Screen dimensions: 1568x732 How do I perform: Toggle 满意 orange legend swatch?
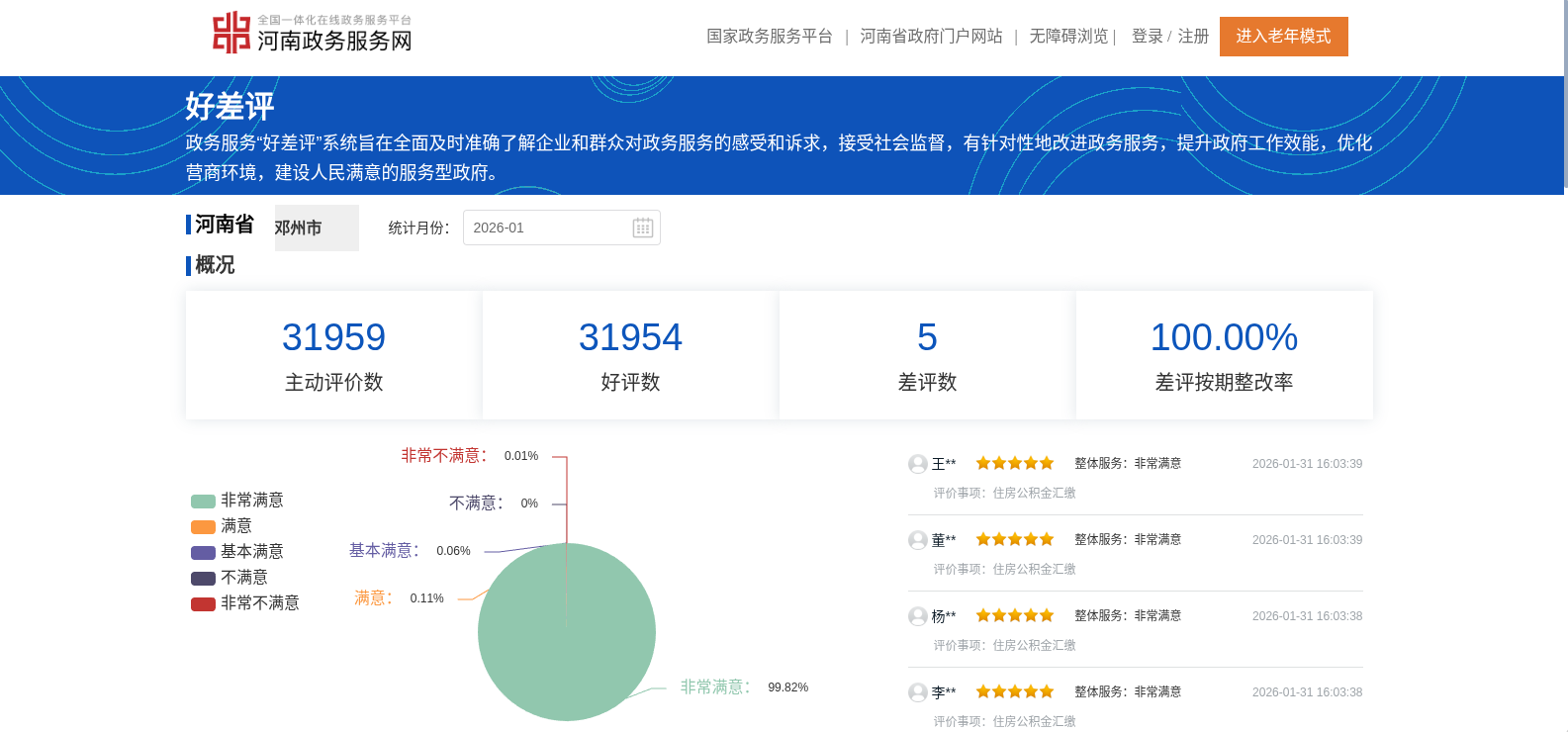pyautogui.click(x=203, y=526)
